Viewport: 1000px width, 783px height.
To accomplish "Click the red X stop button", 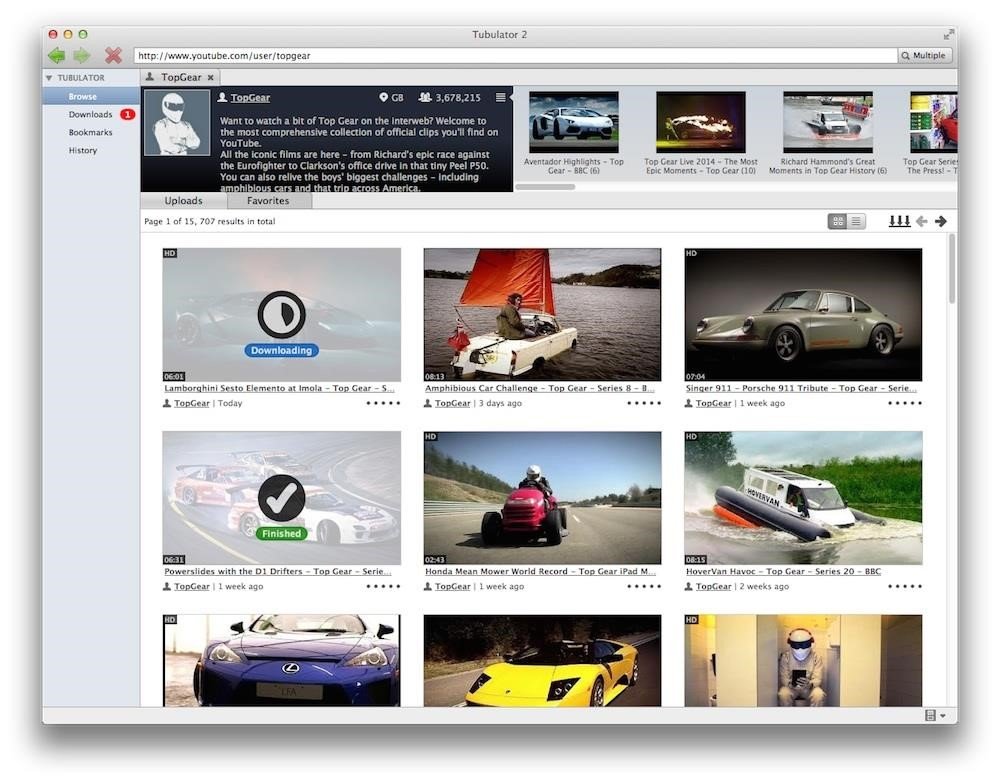I will (x=114, y=55).
